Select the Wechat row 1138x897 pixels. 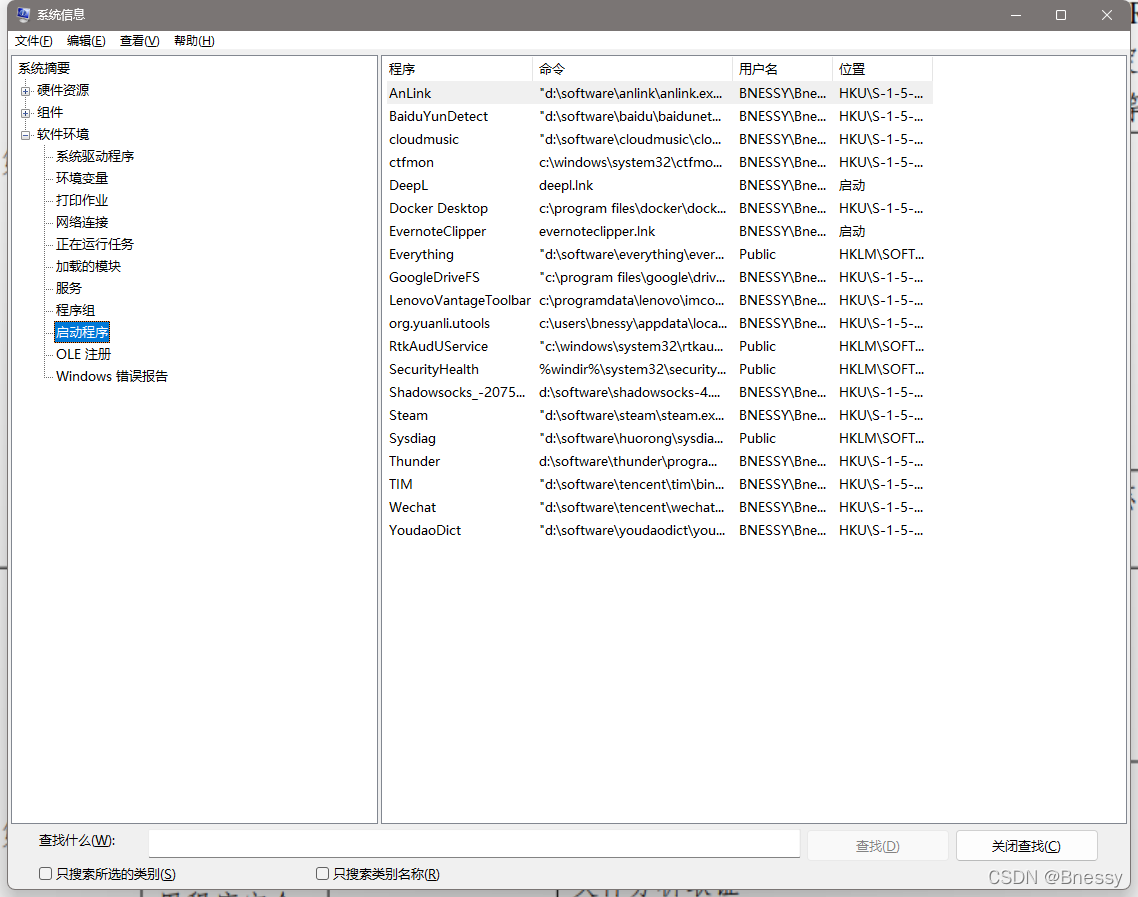click(x=658, y=507)
